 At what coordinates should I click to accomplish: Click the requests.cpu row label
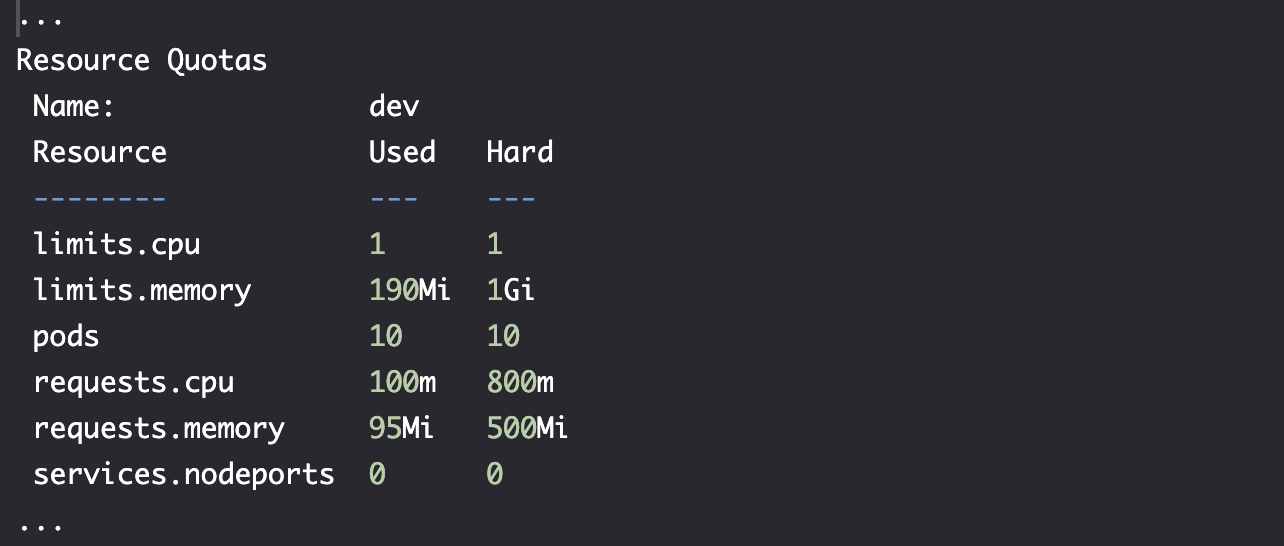point(134,382)
